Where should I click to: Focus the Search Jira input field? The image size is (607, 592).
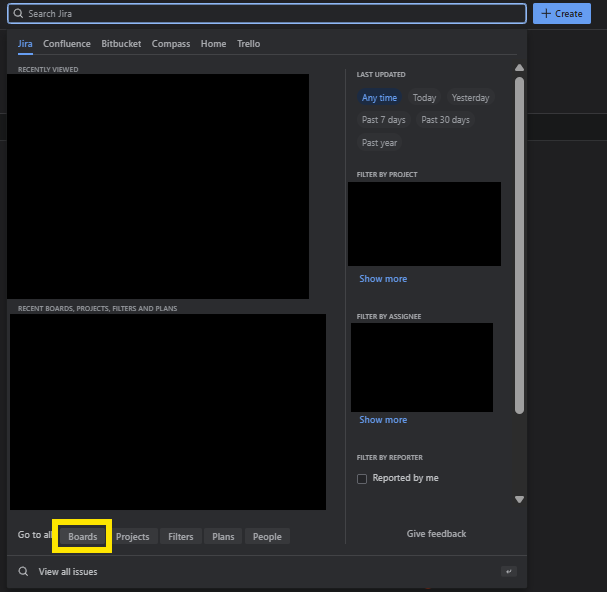click(267, 14)
